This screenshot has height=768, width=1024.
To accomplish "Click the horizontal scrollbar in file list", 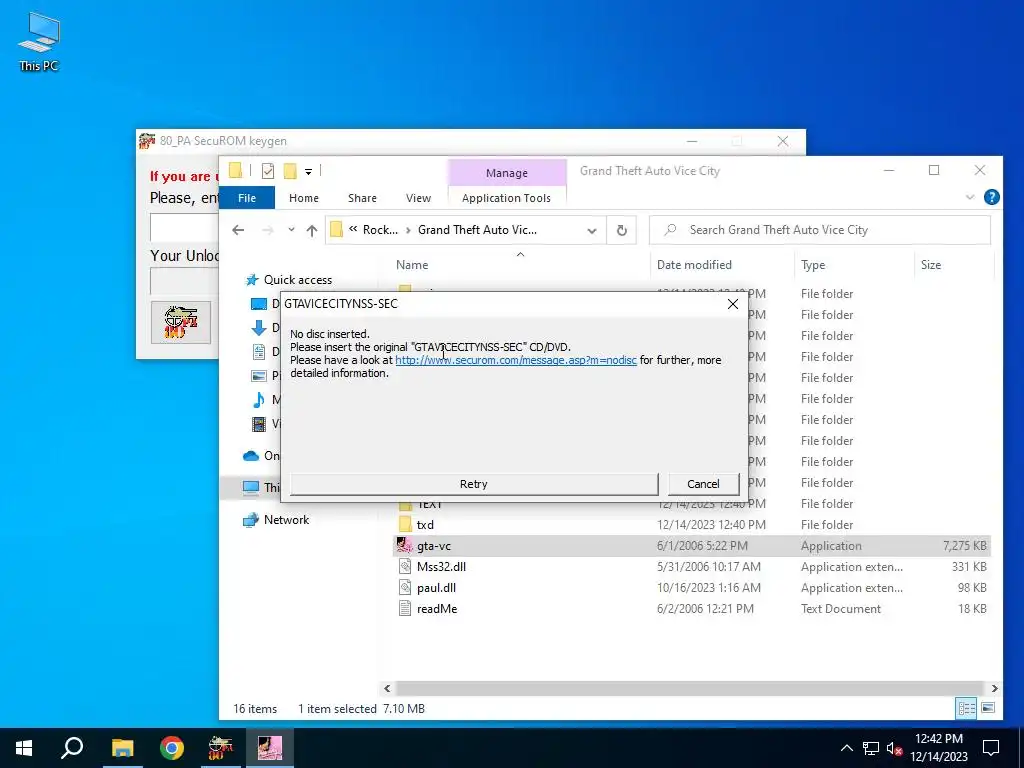I will click(690, 688).
